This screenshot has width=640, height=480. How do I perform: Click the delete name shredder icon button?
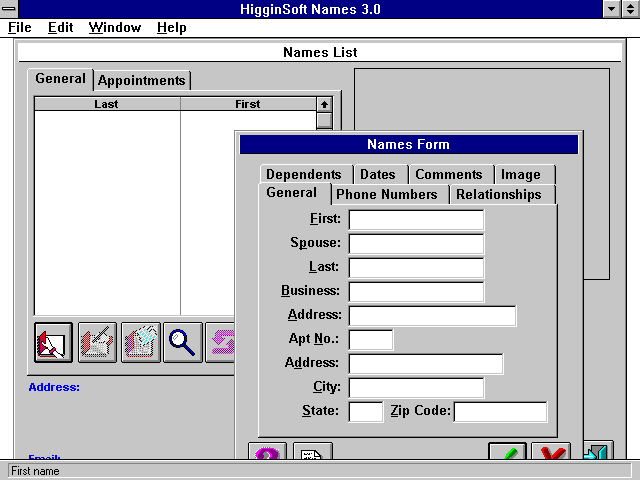(140, 342)
